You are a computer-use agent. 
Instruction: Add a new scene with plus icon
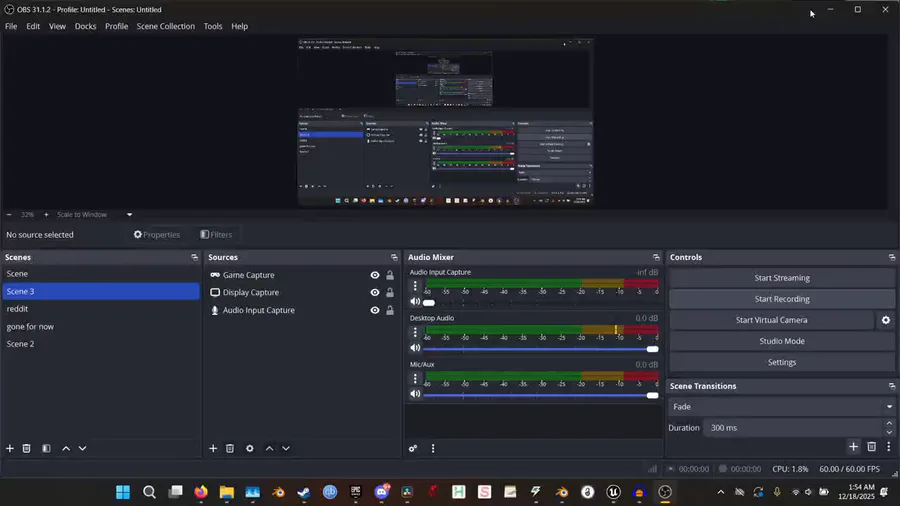(10, 448)
